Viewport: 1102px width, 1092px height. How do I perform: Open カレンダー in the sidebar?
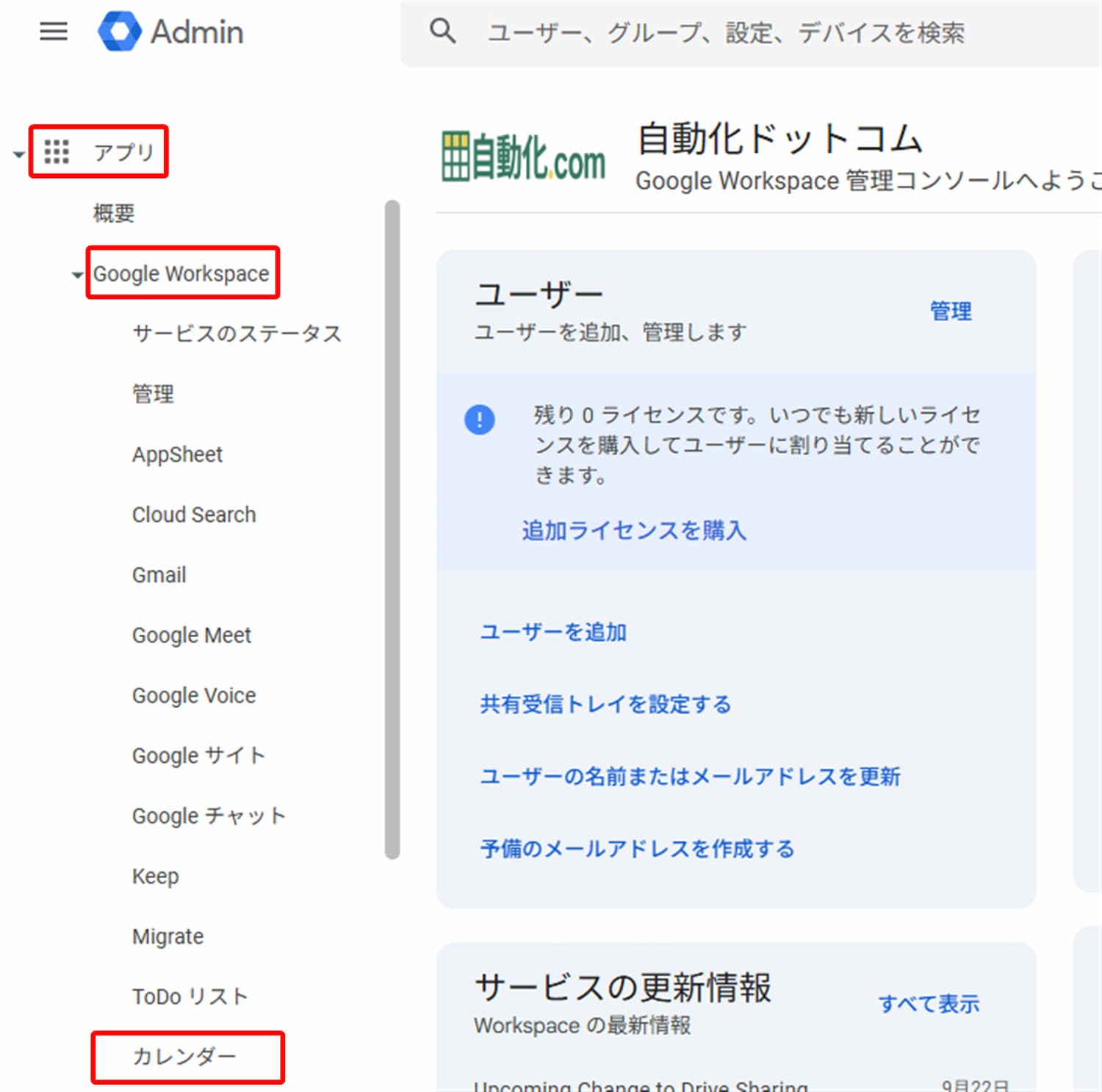[184, 1057]
